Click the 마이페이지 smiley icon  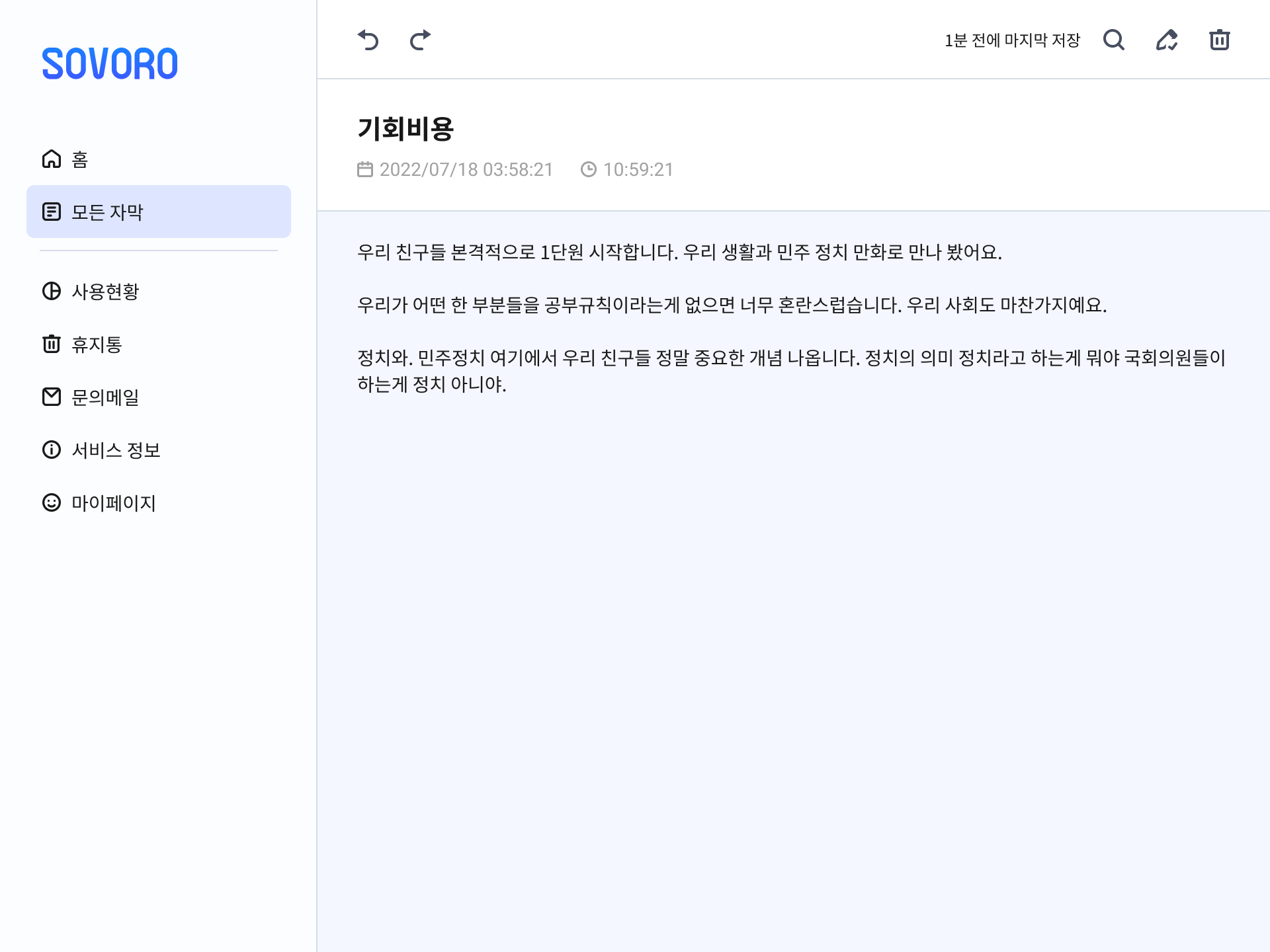52,503
